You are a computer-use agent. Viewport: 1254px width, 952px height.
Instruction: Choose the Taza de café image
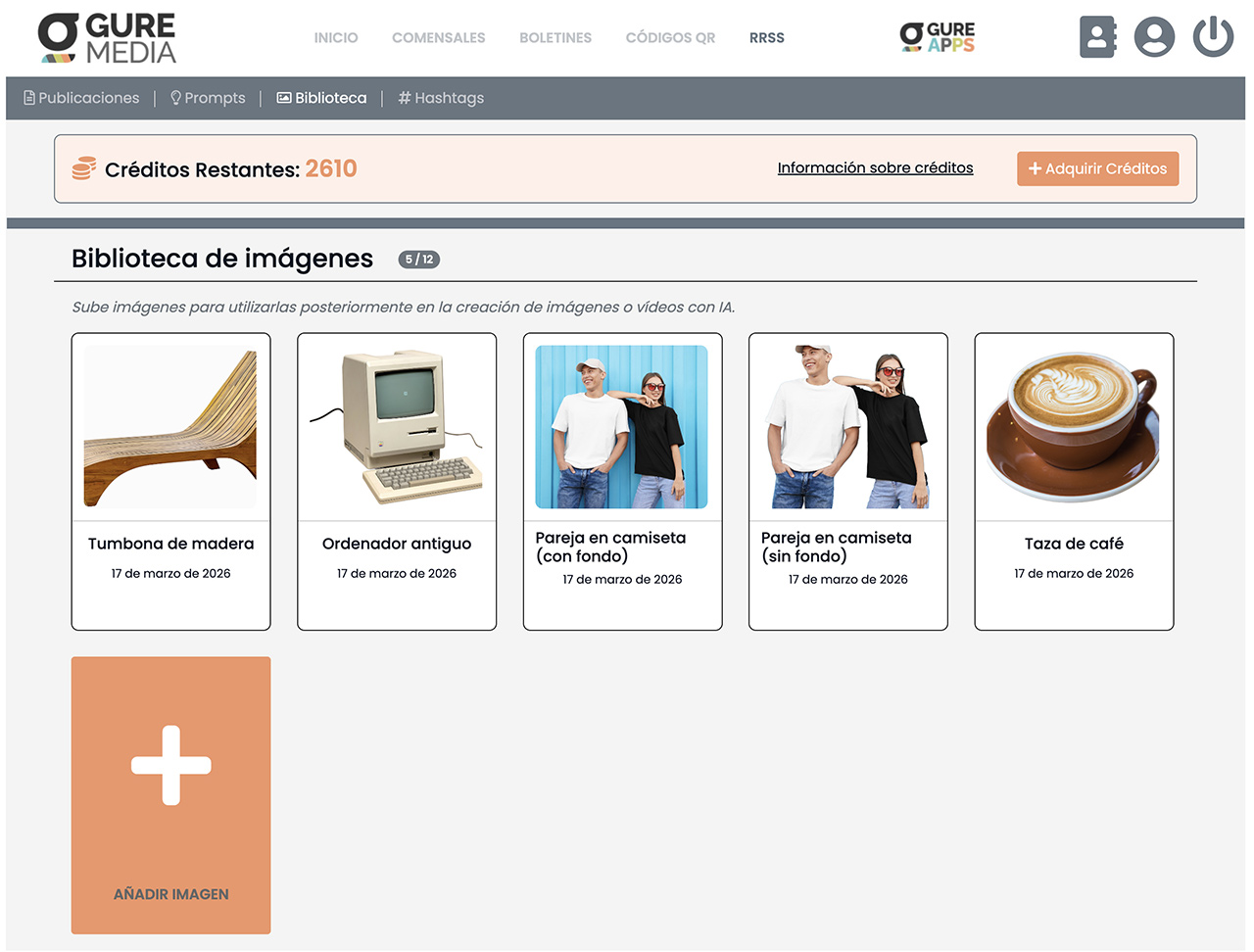(x=1074, y=427)
